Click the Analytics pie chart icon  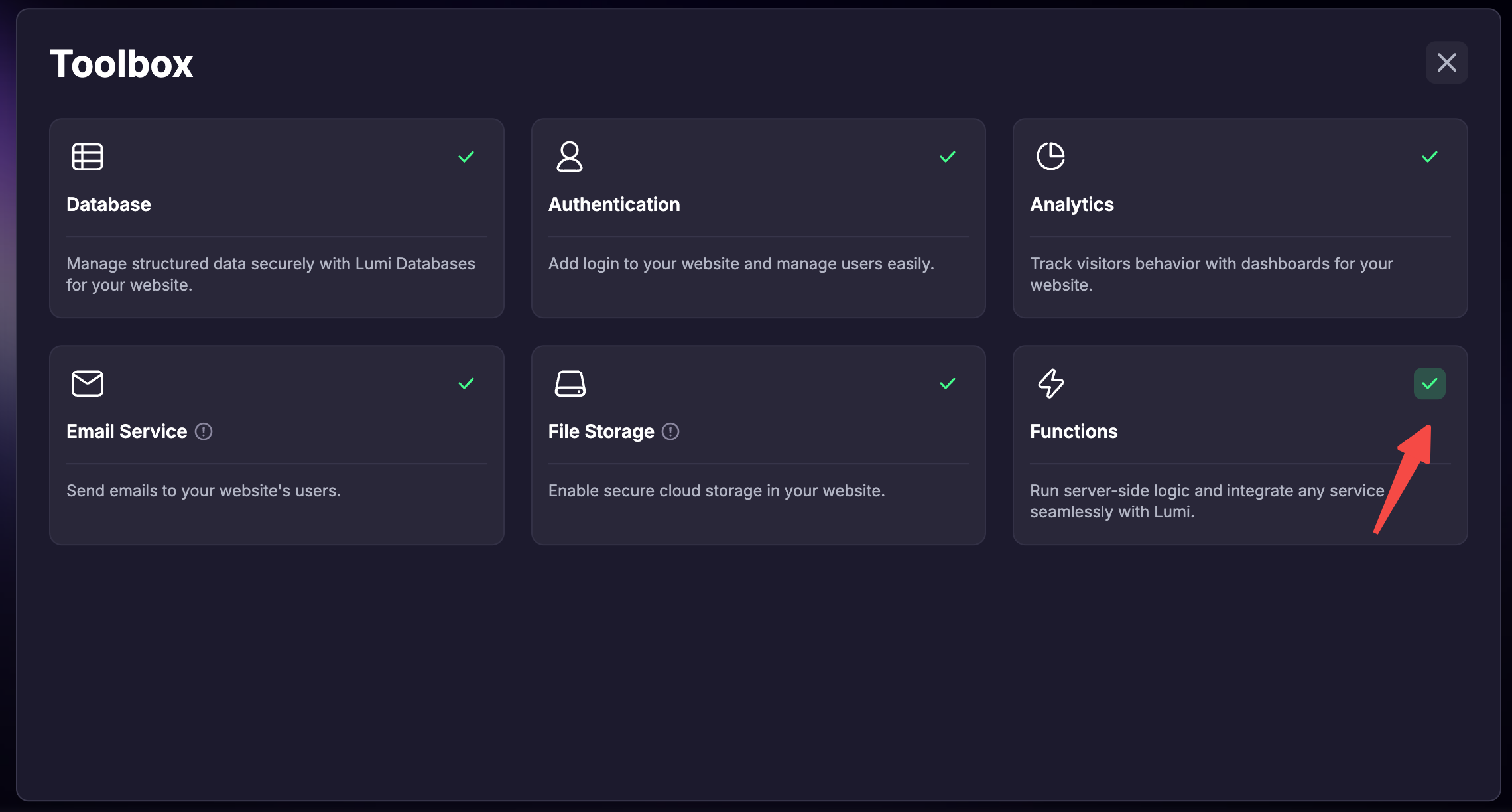(1050, 157)
